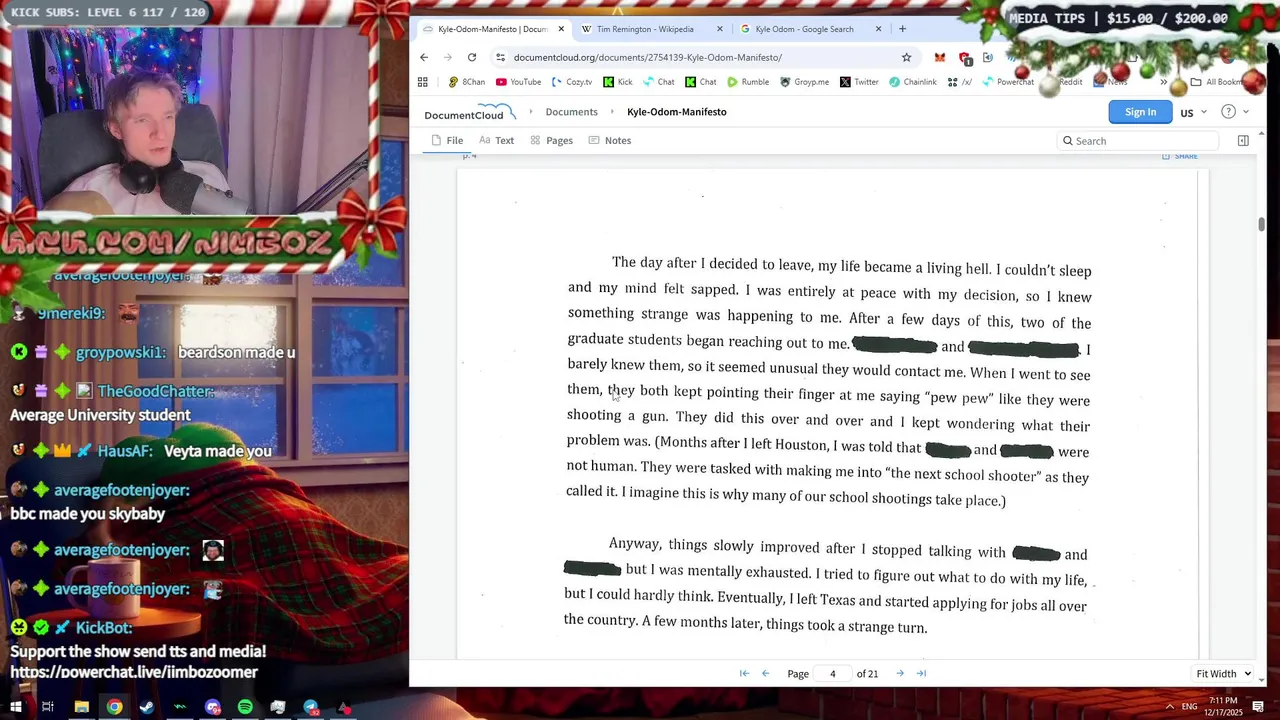Open Chrome from the taskbar
Image resolution: width=1280 pixels, height=720 pixels.
click(115, 707)
